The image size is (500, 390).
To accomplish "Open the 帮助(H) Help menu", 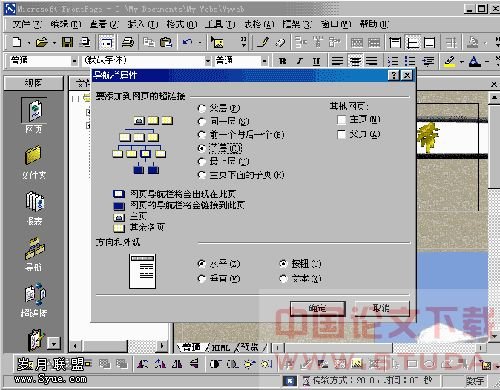I will tap(374, 24).
